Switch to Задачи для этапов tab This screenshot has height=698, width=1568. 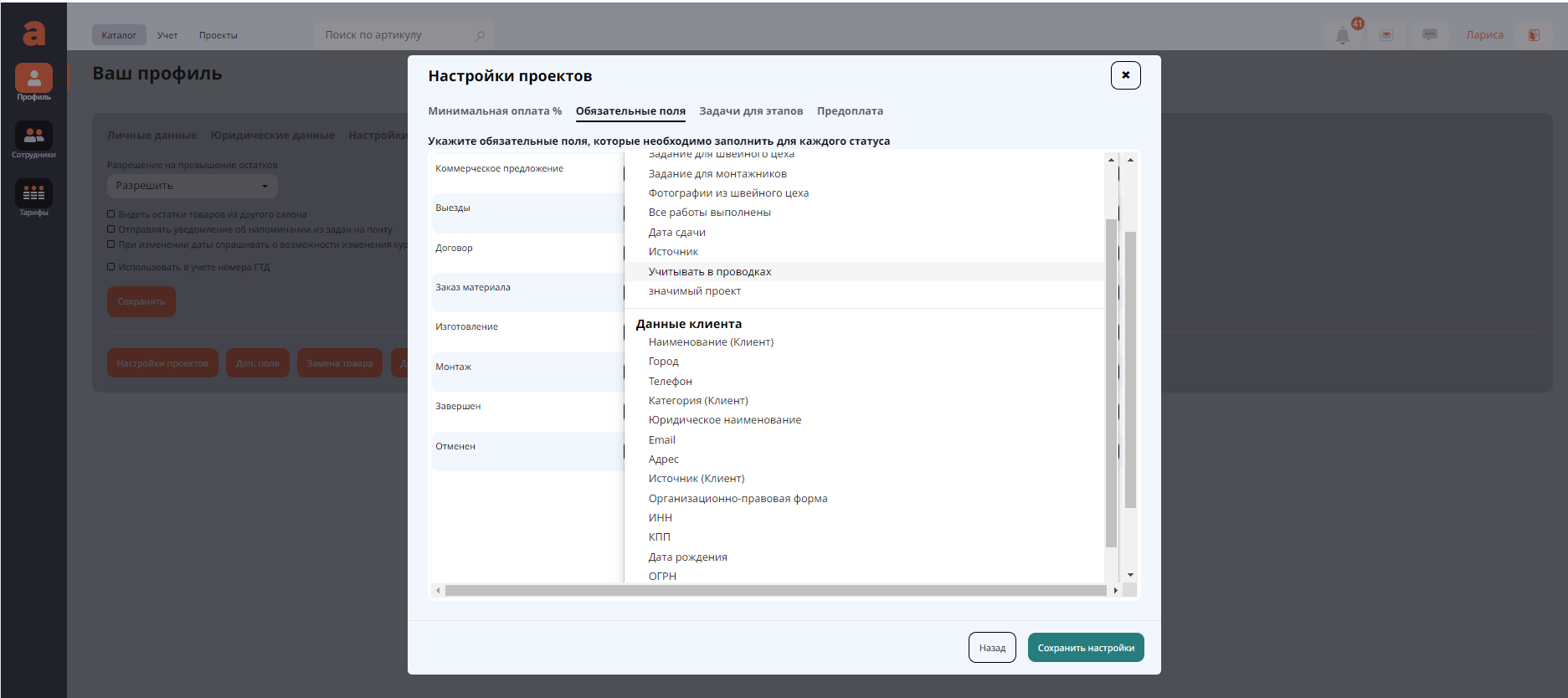(751, 111)
